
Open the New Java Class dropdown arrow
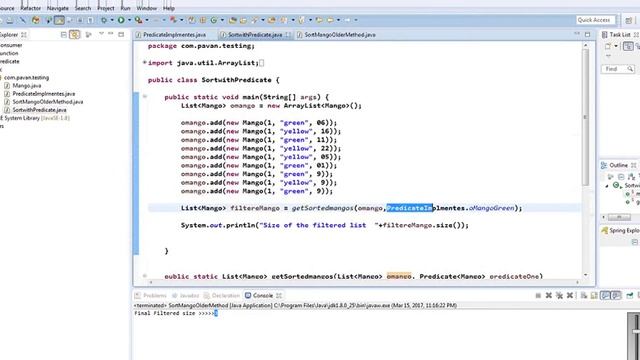pyautogui.click(x=222, y=20)
